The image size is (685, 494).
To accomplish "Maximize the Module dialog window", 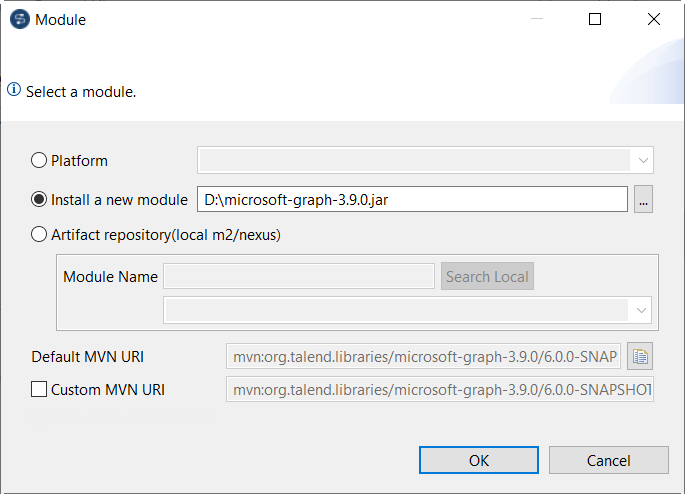I will pos(595,19).
